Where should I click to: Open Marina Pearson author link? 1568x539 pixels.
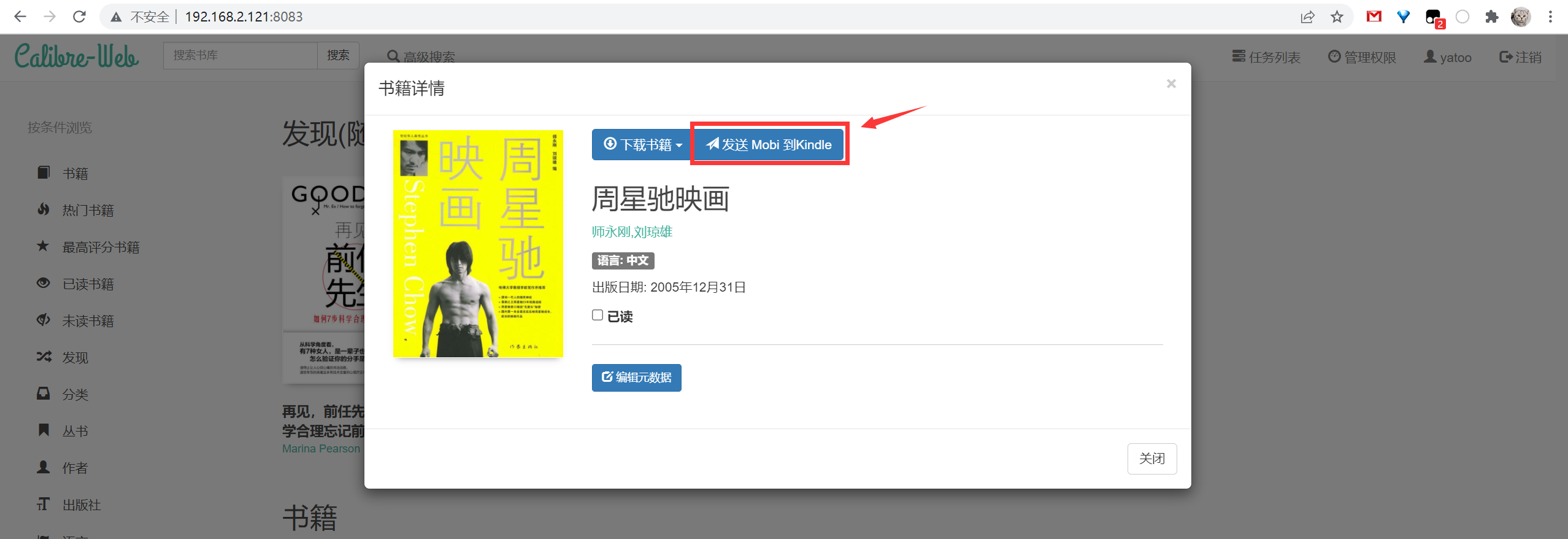pyautogui.click(x=321, y=449)
